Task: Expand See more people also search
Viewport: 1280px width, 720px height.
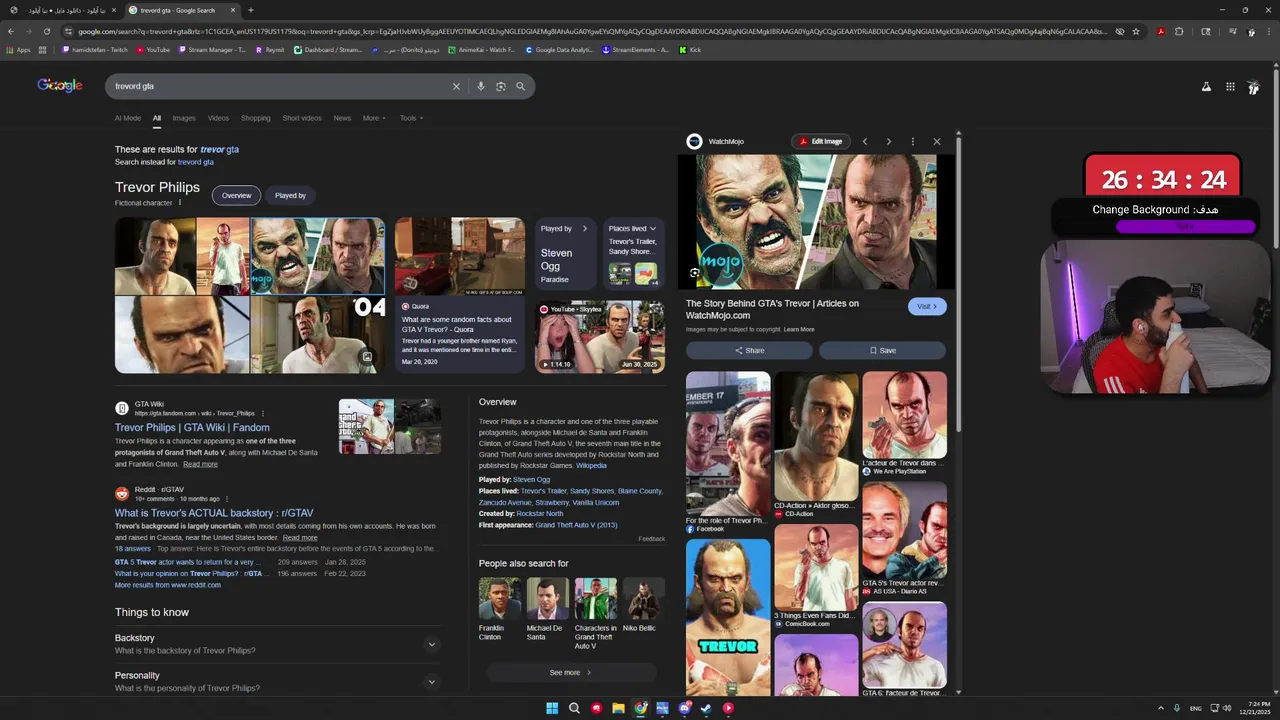Action: (570, 673)
